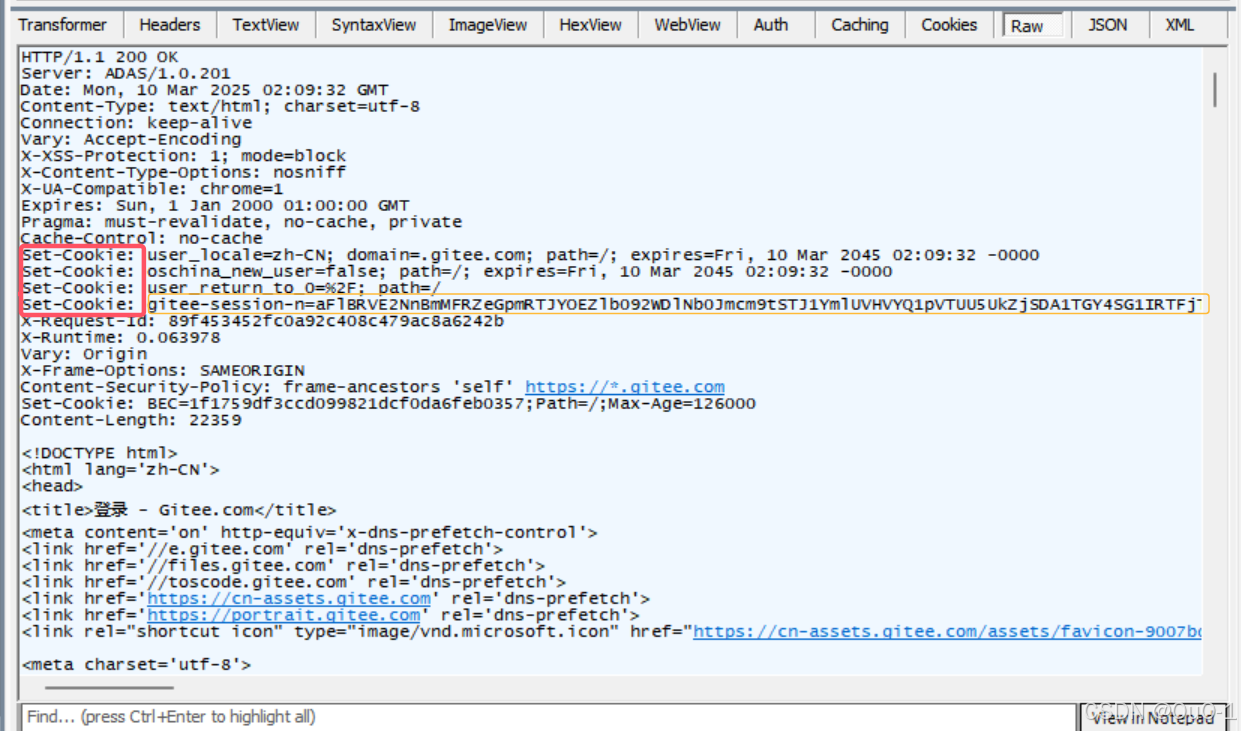Click Vary: Accept-Encoding header
Image resolution: width=1241 pixels, height=731 pixels.
pyautogui.click(x=130, y=140)
